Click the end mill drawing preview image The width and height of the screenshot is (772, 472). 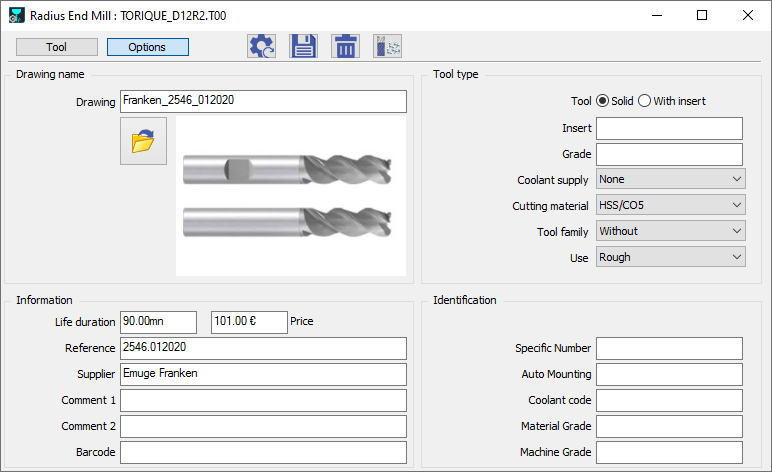(x=290, y=196)
